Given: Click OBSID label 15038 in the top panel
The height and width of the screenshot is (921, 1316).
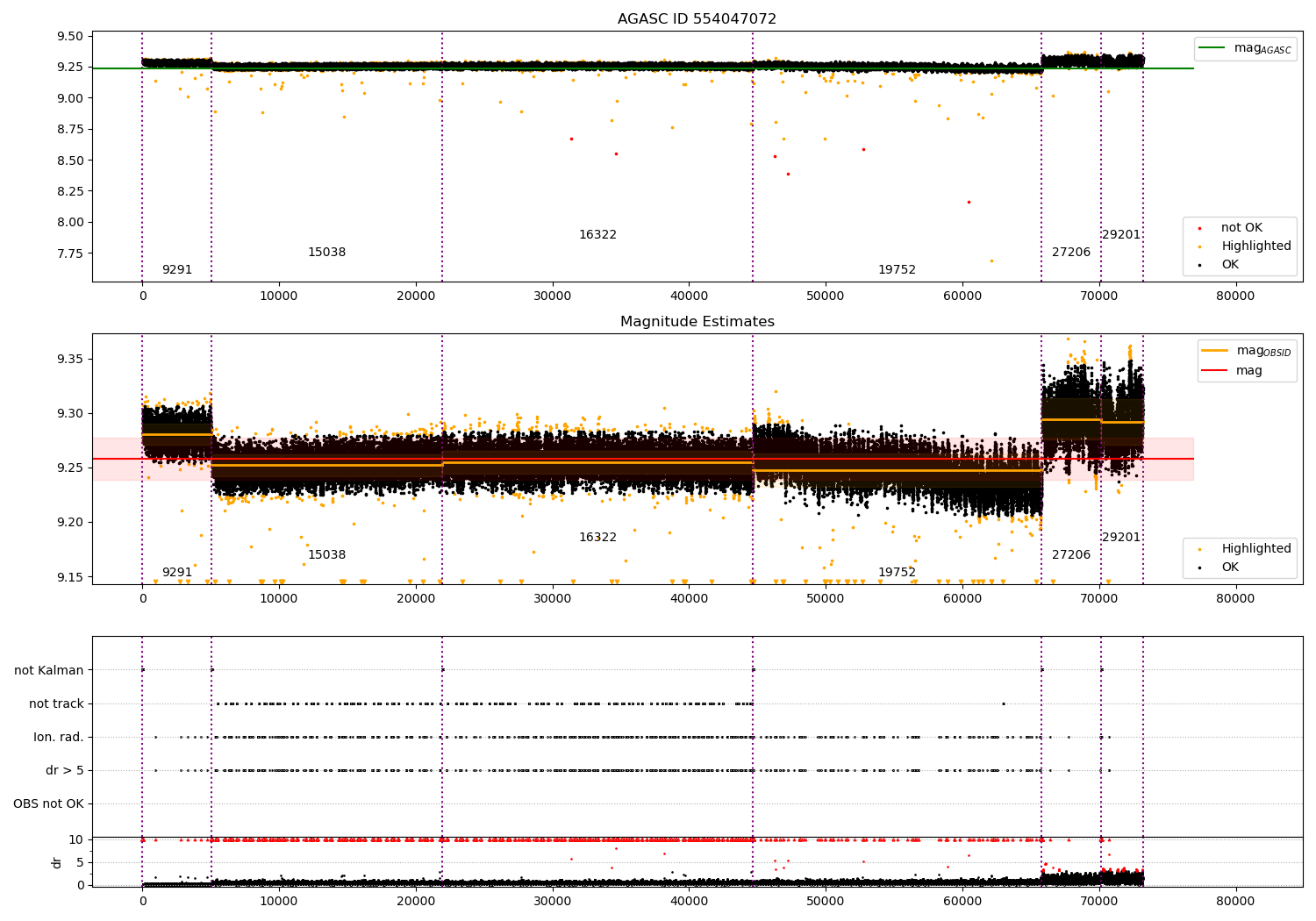Looking at the screenshot, I should (x=326, y=252).
